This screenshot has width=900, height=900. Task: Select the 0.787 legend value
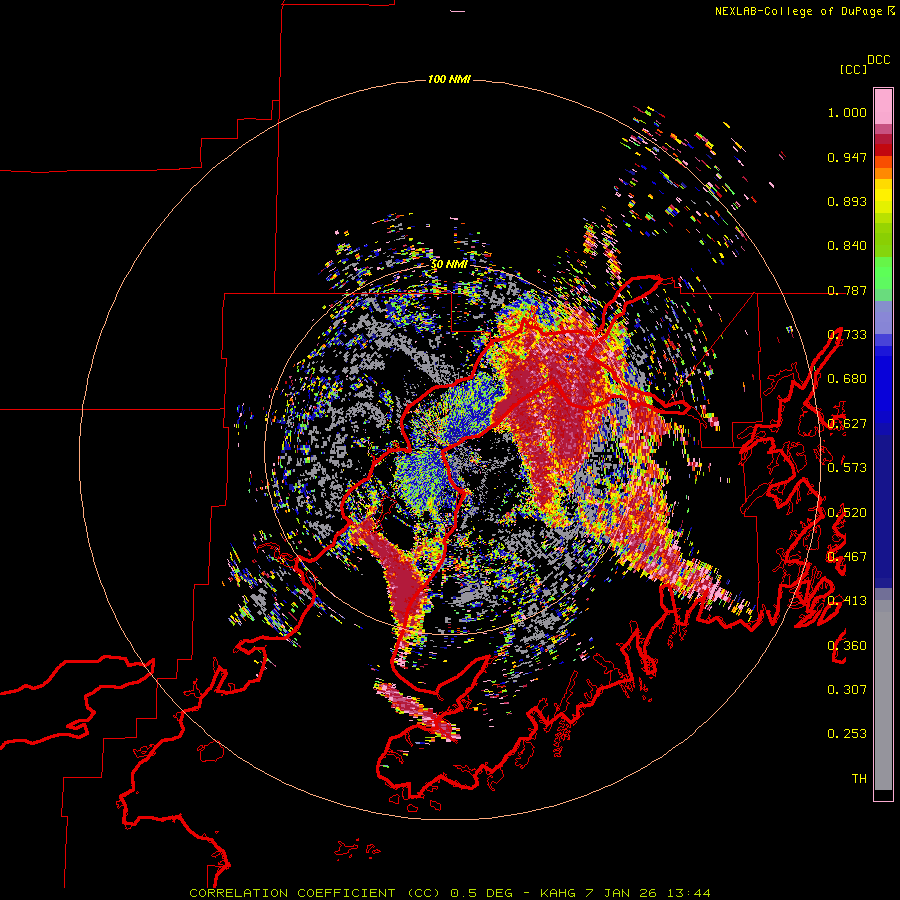847,290
